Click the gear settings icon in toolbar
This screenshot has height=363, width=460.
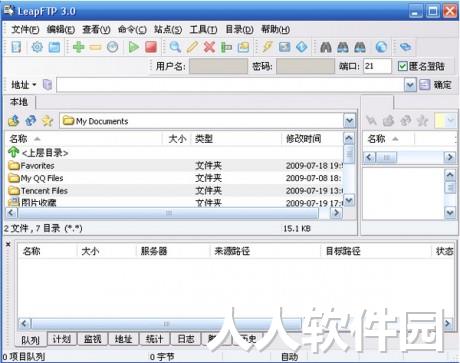pos(37,47)
